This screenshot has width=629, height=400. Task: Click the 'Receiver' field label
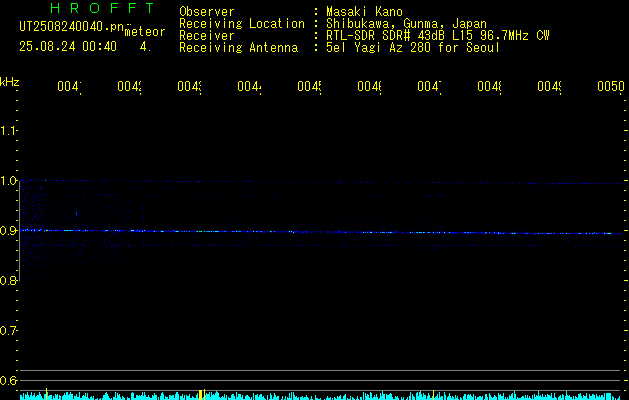[x=207, y=36]
